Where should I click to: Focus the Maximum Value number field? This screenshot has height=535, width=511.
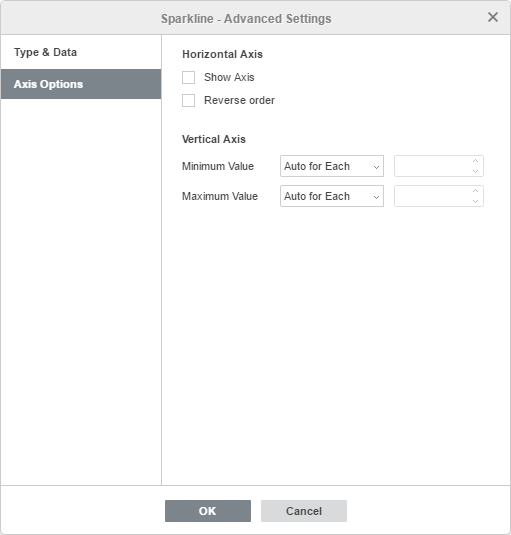point(432,196)
